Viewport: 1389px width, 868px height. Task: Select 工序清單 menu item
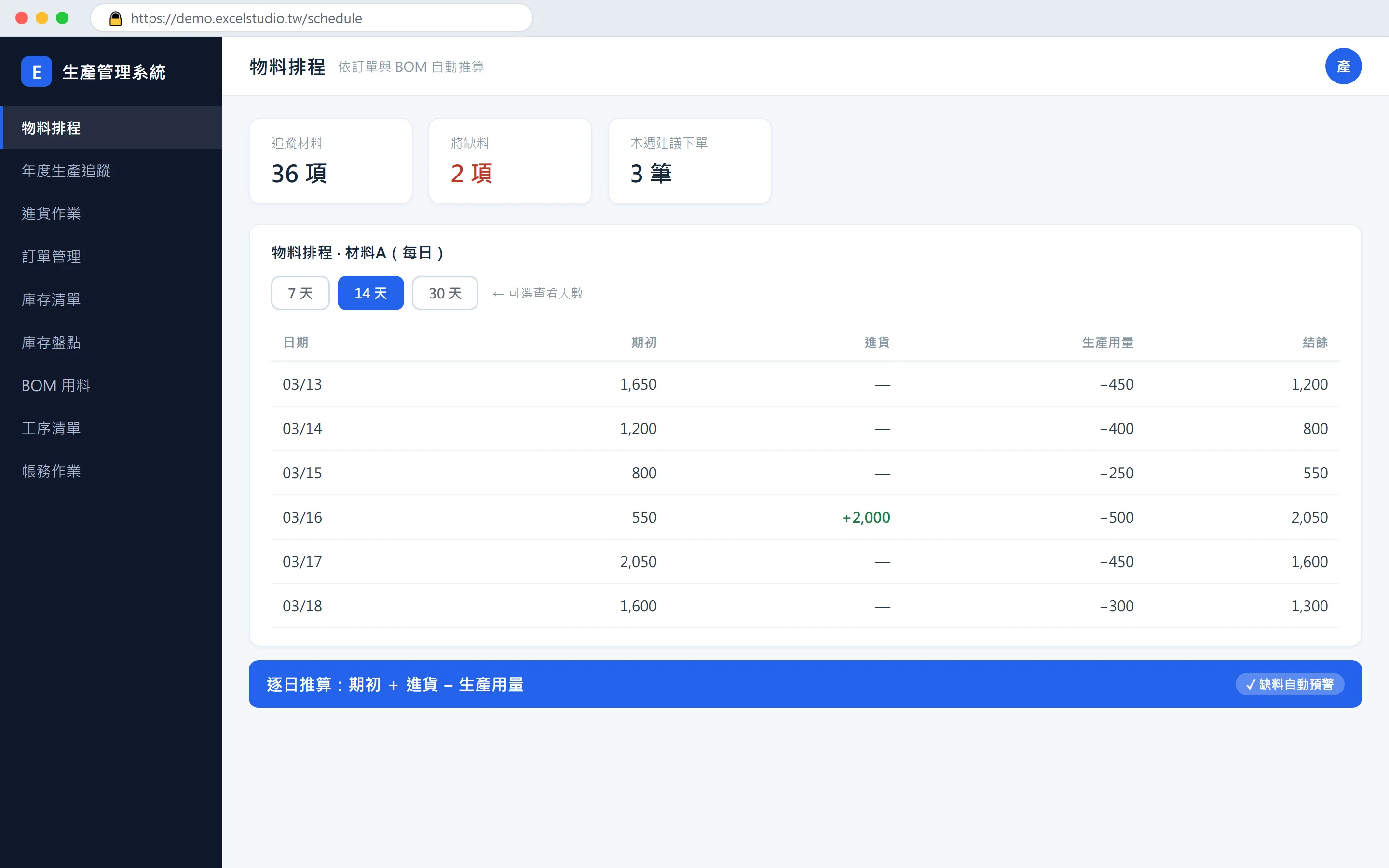coord(111,428)
